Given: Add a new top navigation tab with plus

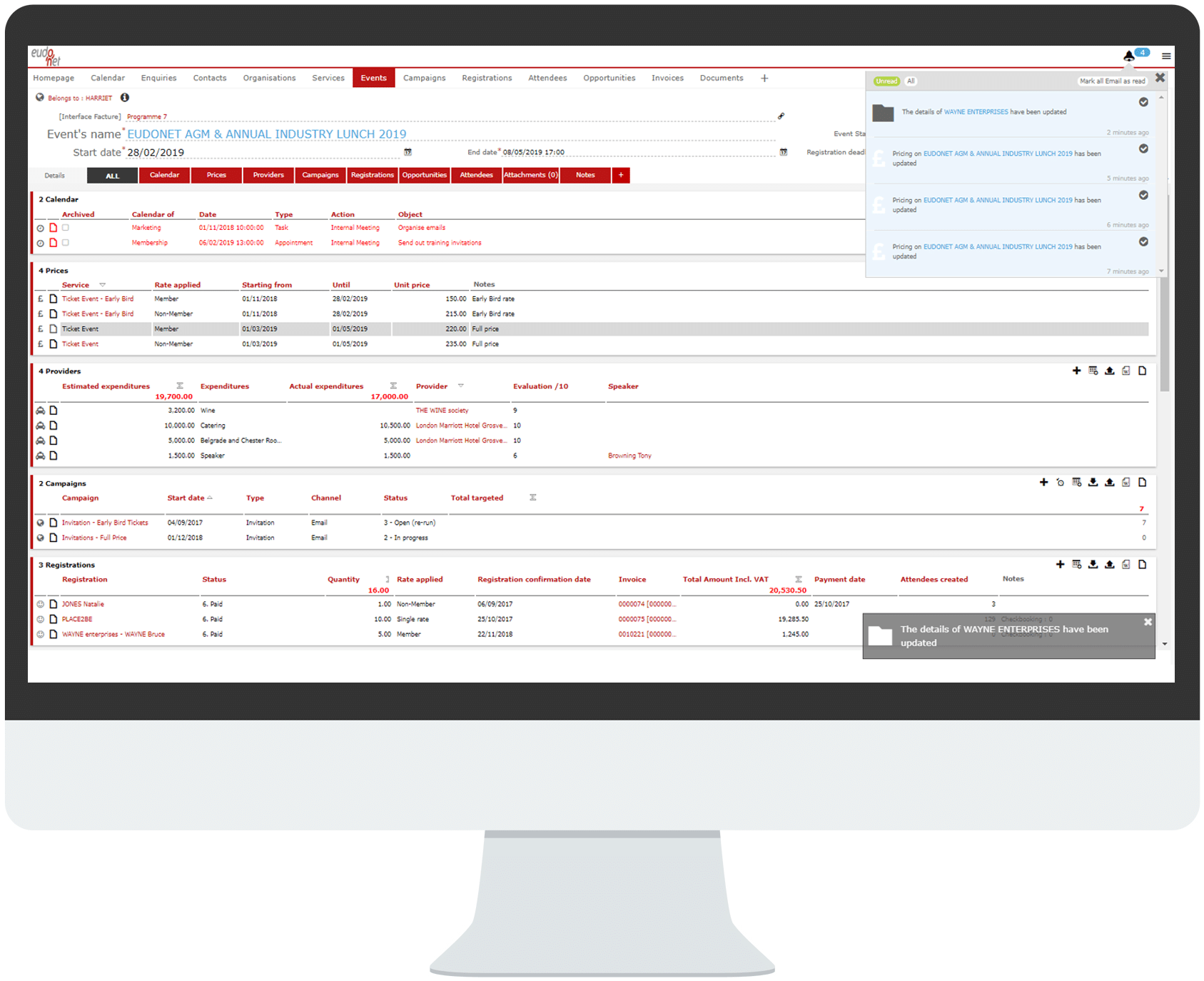Looking at the screenshot, I should pyautogui.click(x=764, y=78).
